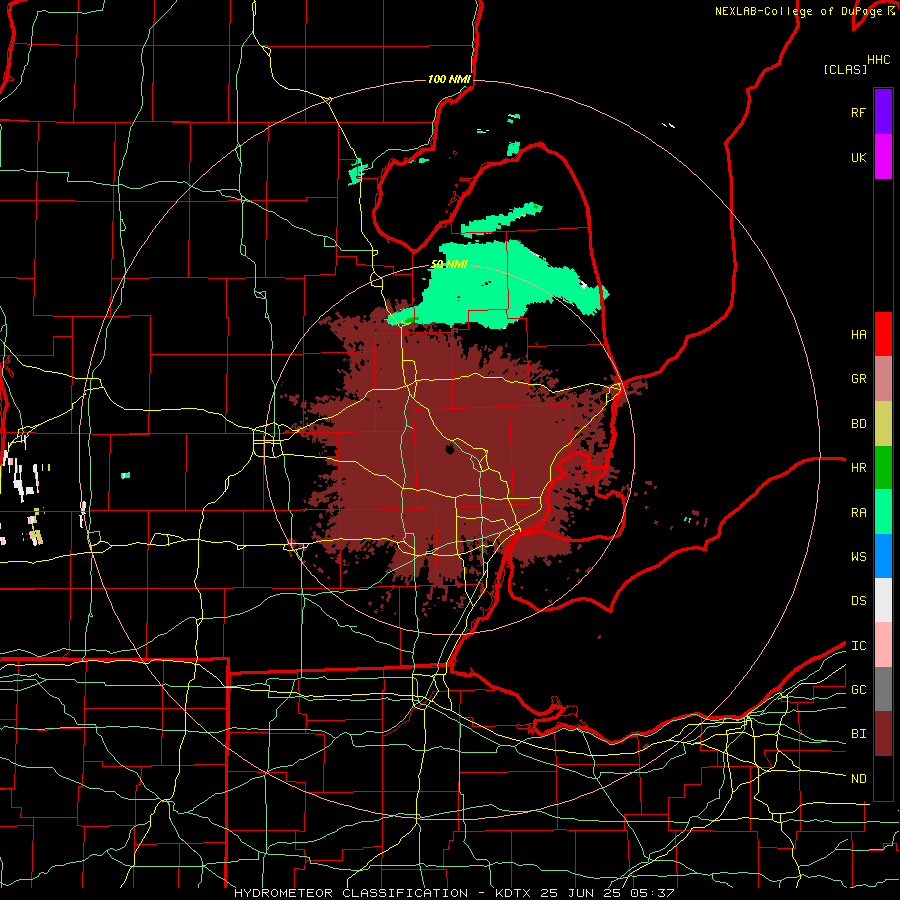Viewport: 900px width, 900px height.
Task: Click the HA red legend swatch
Action: (x=883, y=334)
